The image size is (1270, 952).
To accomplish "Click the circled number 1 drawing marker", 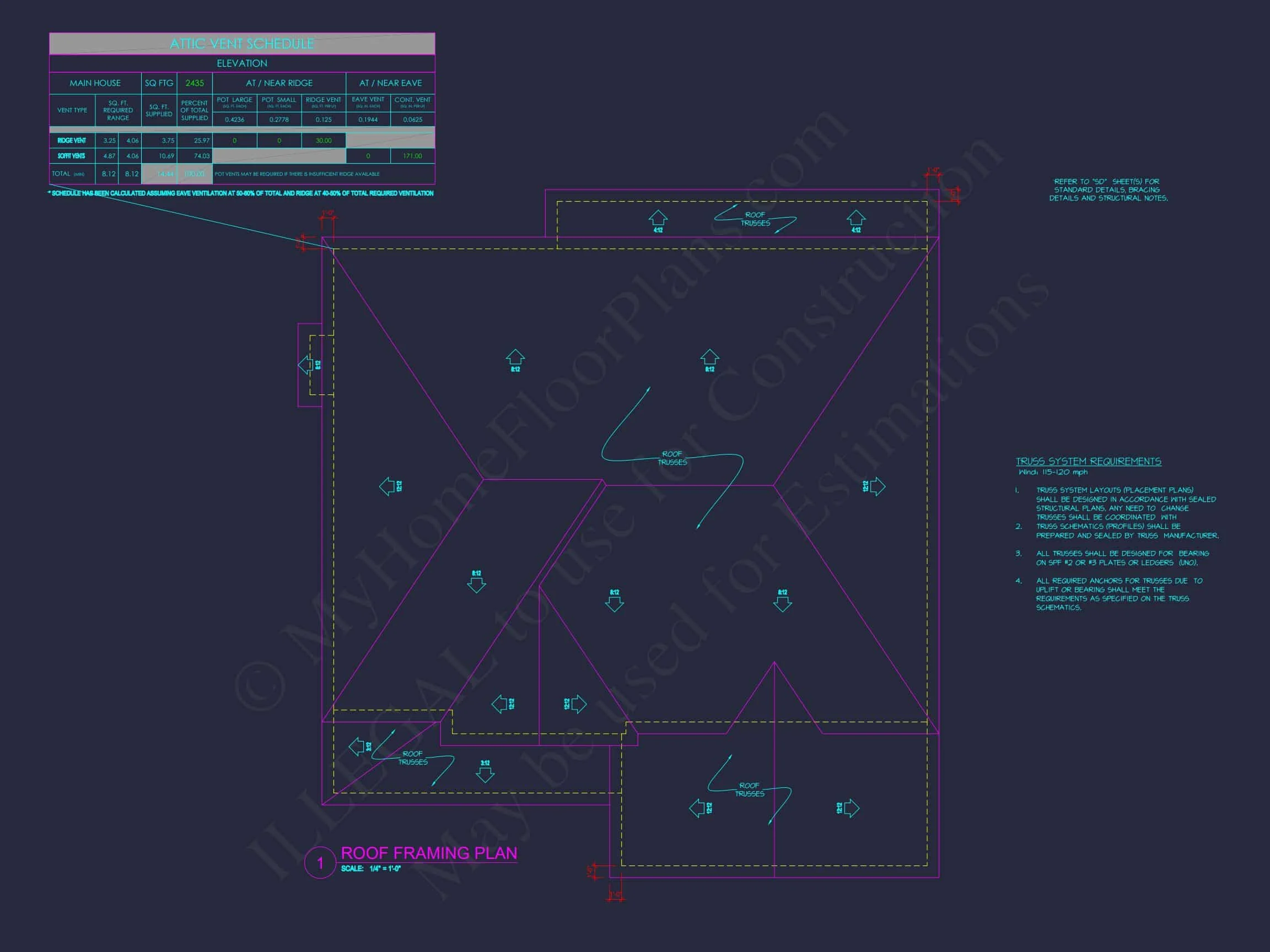I will [320, 863].
